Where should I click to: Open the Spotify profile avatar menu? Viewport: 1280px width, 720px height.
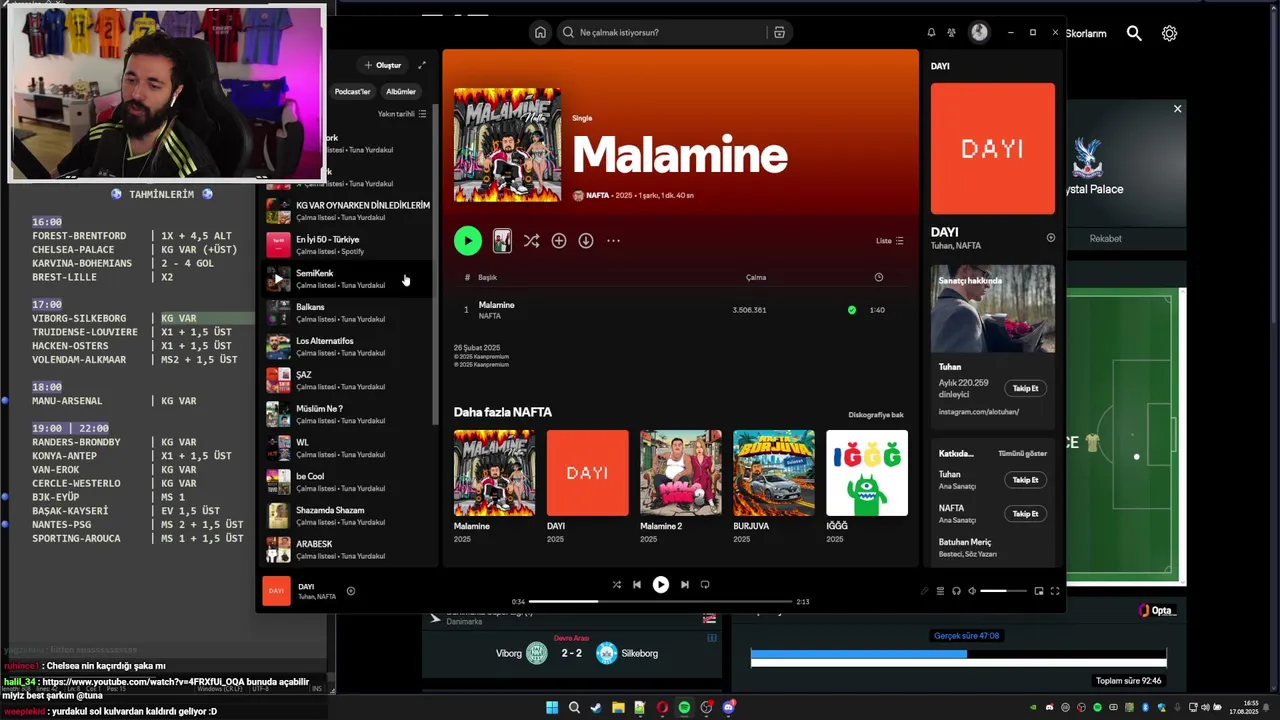click(979, 32)
